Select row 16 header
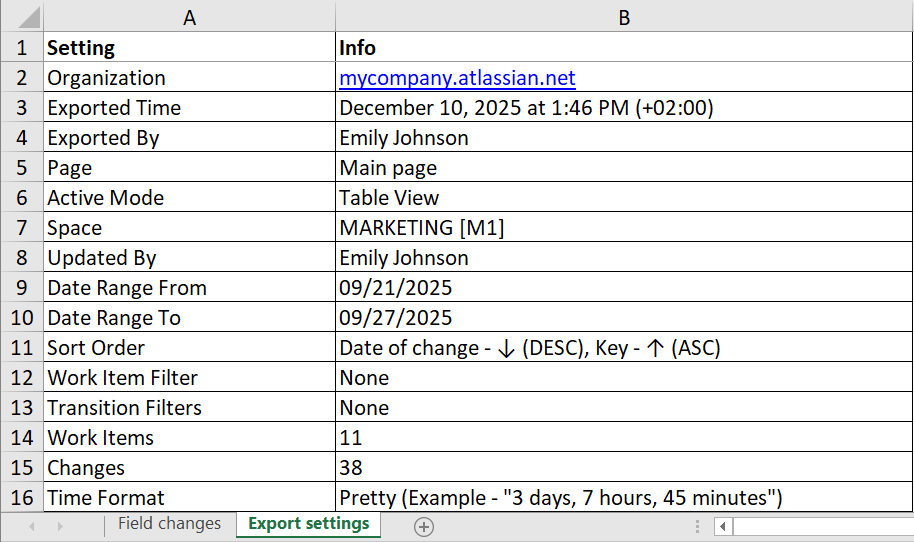The height and width of the screenshot is (542, 914). pos(21,498)
